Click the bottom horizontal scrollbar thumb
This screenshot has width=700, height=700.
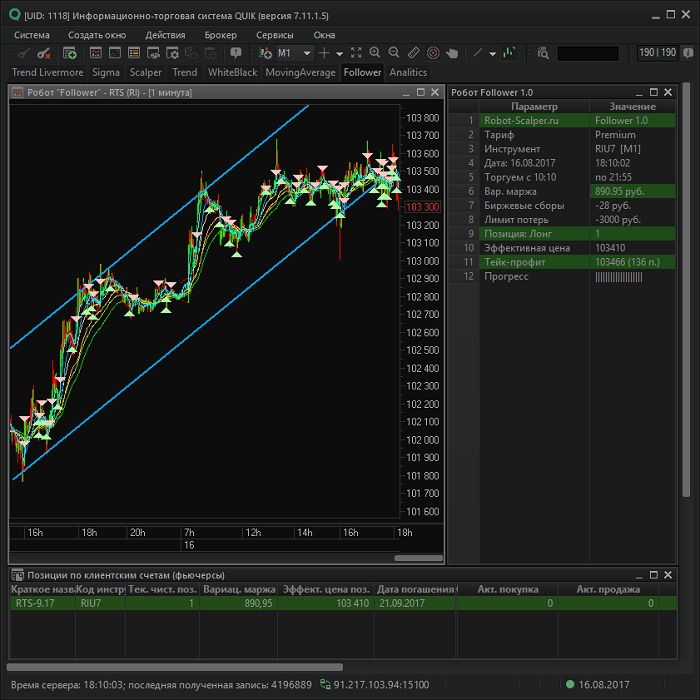tap(175, 667)
